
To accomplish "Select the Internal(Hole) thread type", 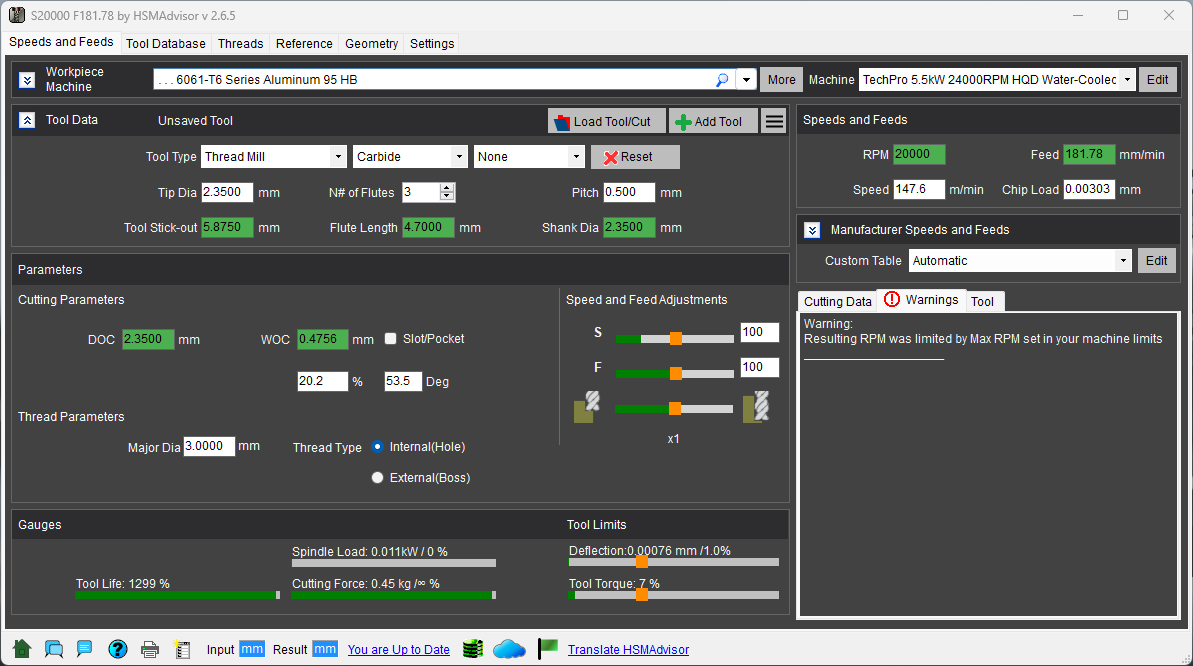I will pyautogui.click(x=377, y=447).
